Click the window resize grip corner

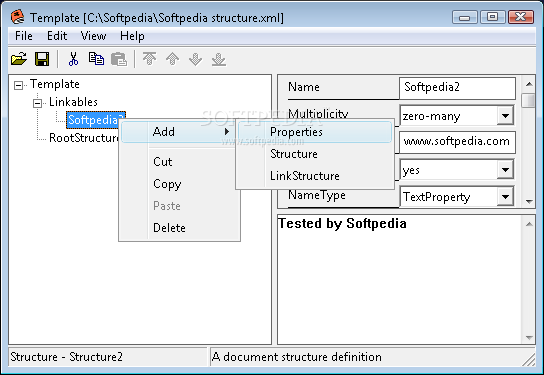529,360
